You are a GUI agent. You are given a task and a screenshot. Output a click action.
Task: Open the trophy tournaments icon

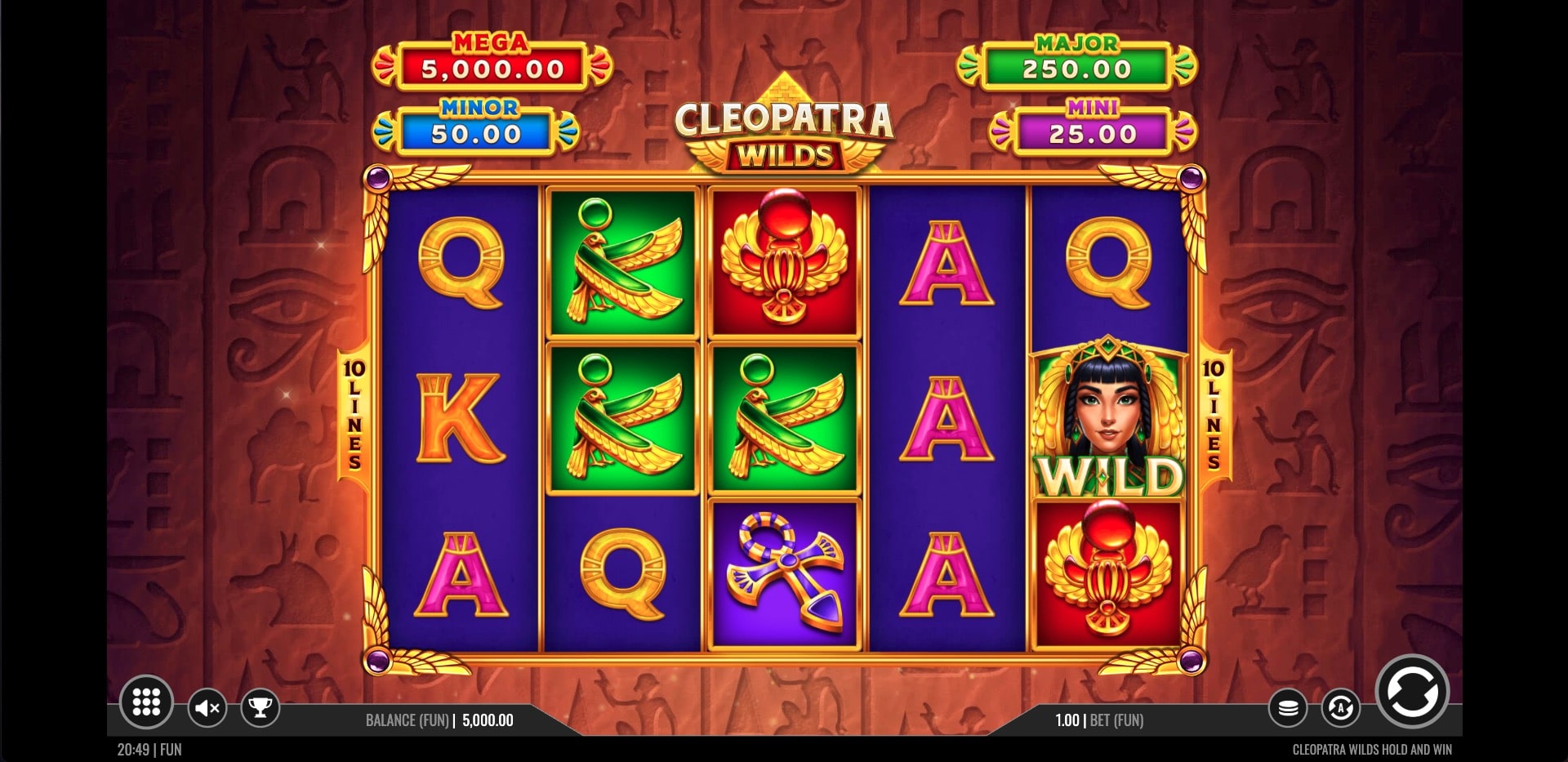click(261, 707)
